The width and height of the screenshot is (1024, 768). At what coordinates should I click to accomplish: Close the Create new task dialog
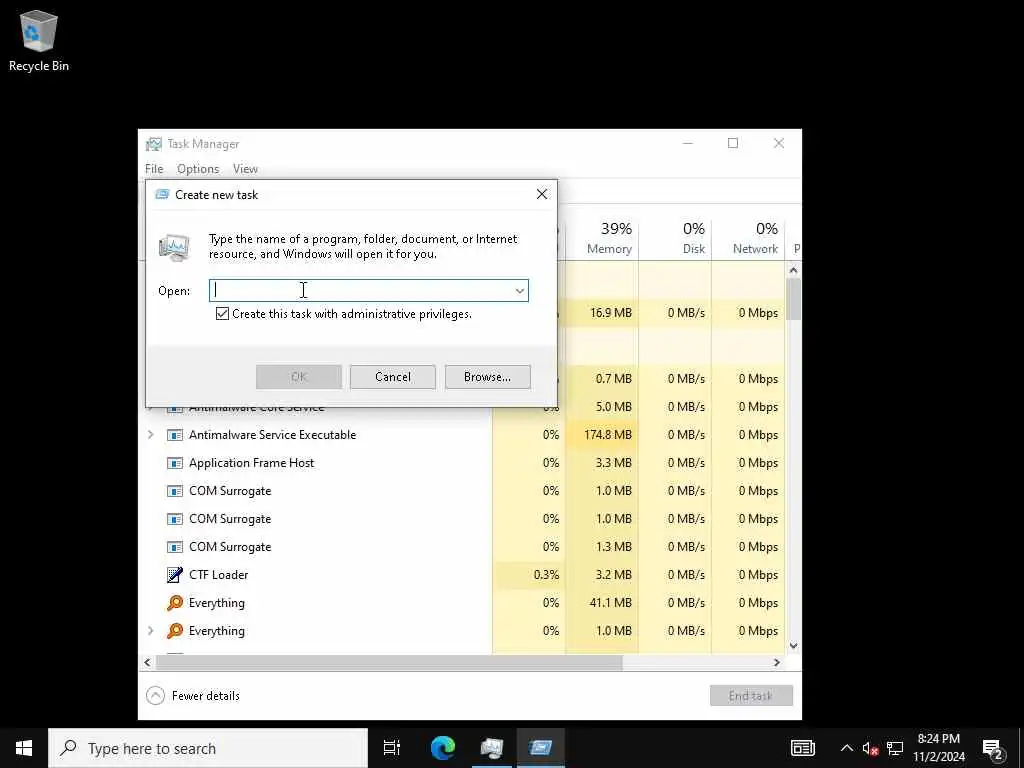coord(541,195)
